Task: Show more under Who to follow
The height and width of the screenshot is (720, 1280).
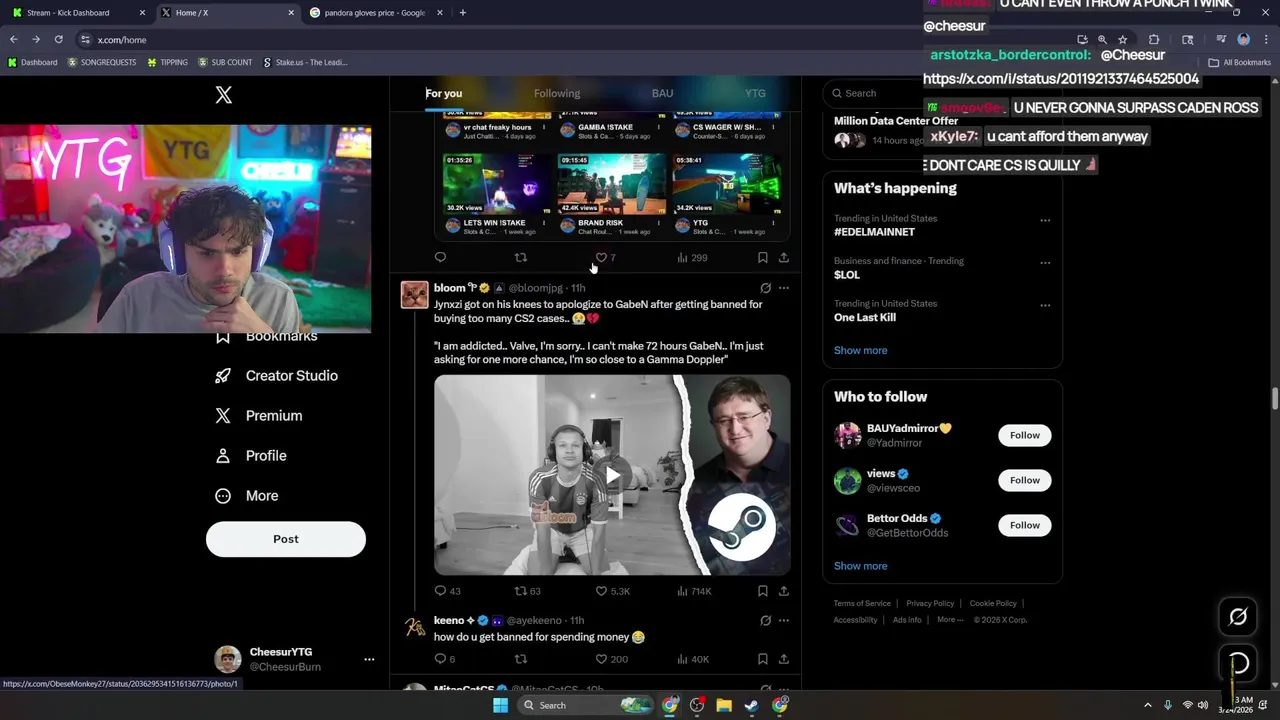Action: point(860,566)
